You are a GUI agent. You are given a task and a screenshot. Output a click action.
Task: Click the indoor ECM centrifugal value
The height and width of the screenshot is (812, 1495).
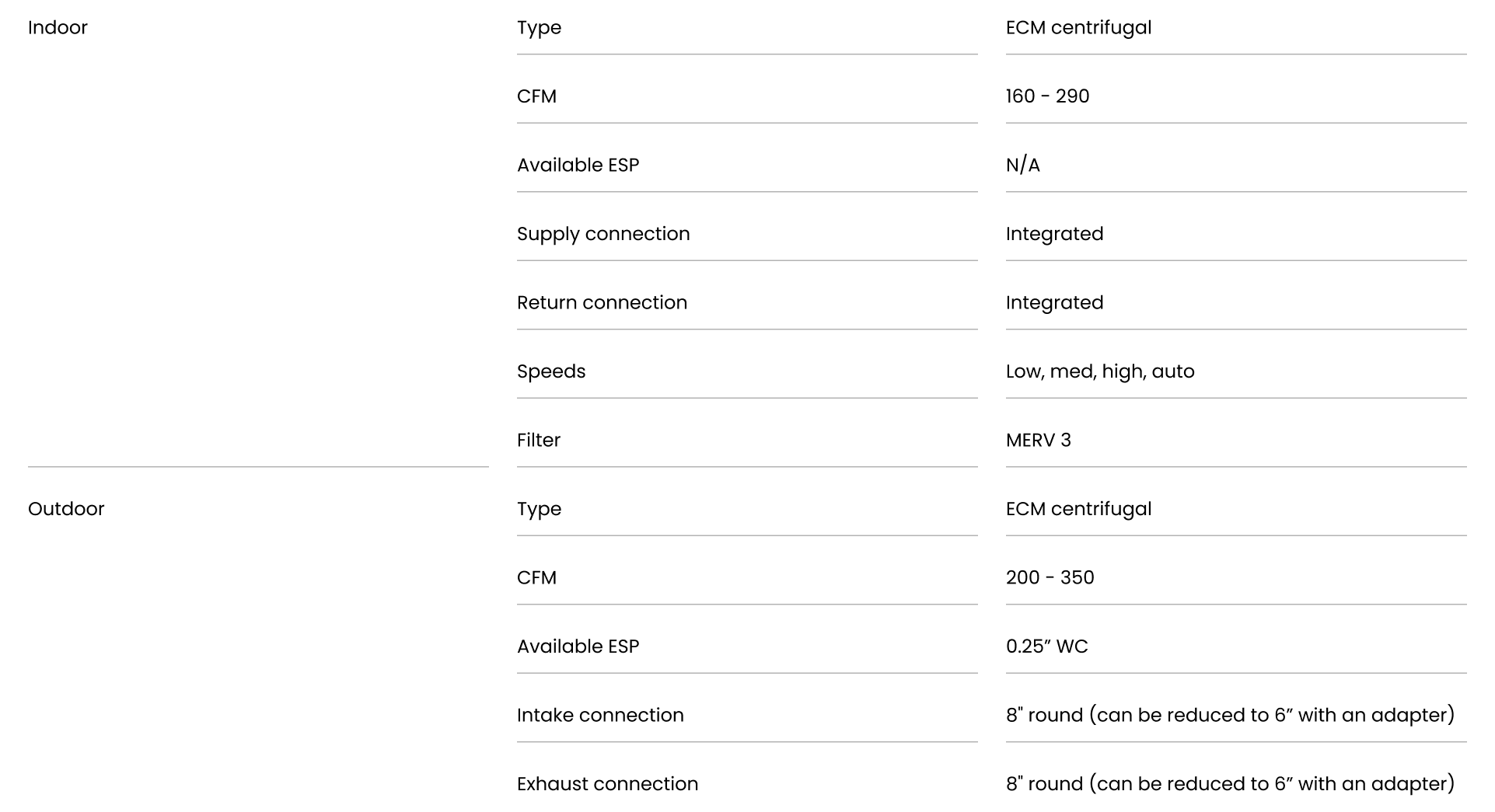(1078, 28)
